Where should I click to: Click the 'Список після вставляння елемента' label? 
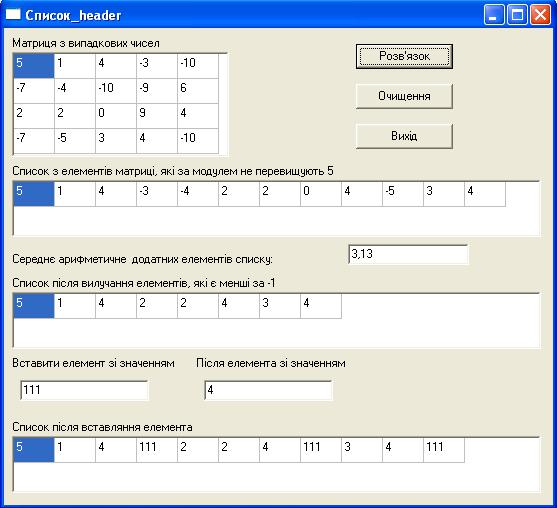102,427
